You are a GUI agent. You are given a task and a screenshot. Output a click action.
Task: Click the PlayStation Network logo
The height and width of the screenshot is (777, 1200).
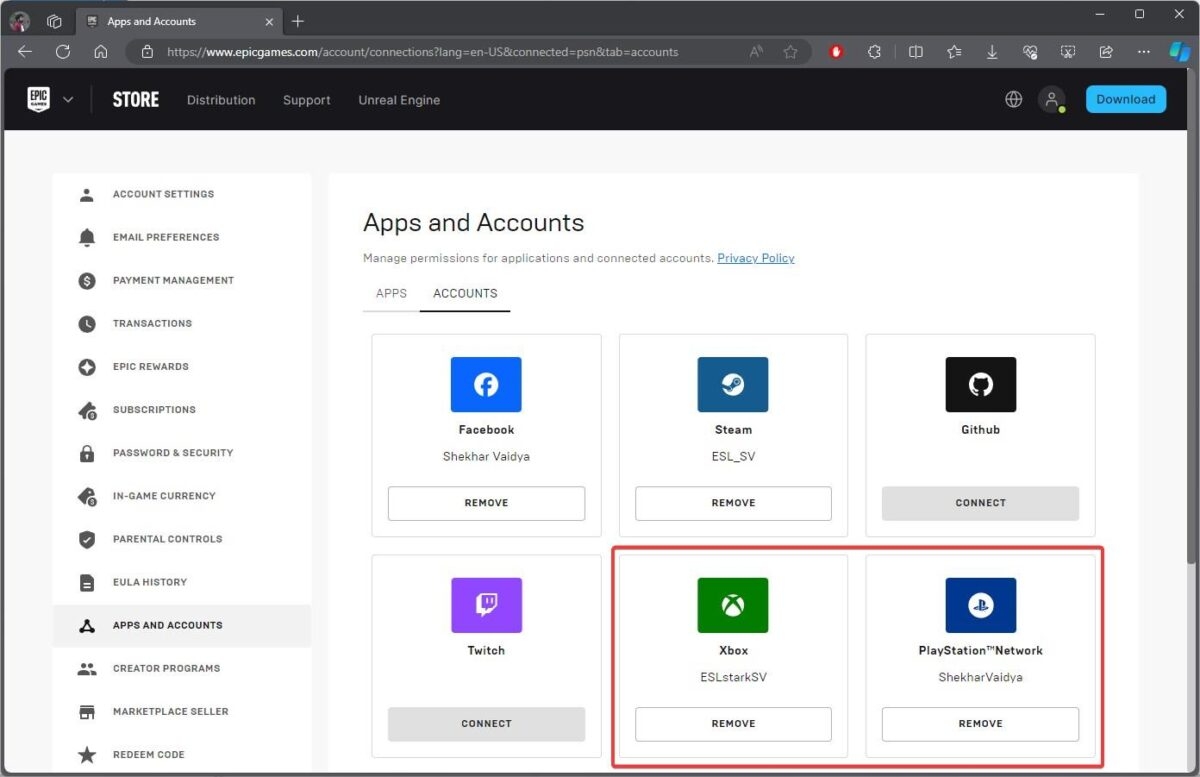click(x=980, y=604)
